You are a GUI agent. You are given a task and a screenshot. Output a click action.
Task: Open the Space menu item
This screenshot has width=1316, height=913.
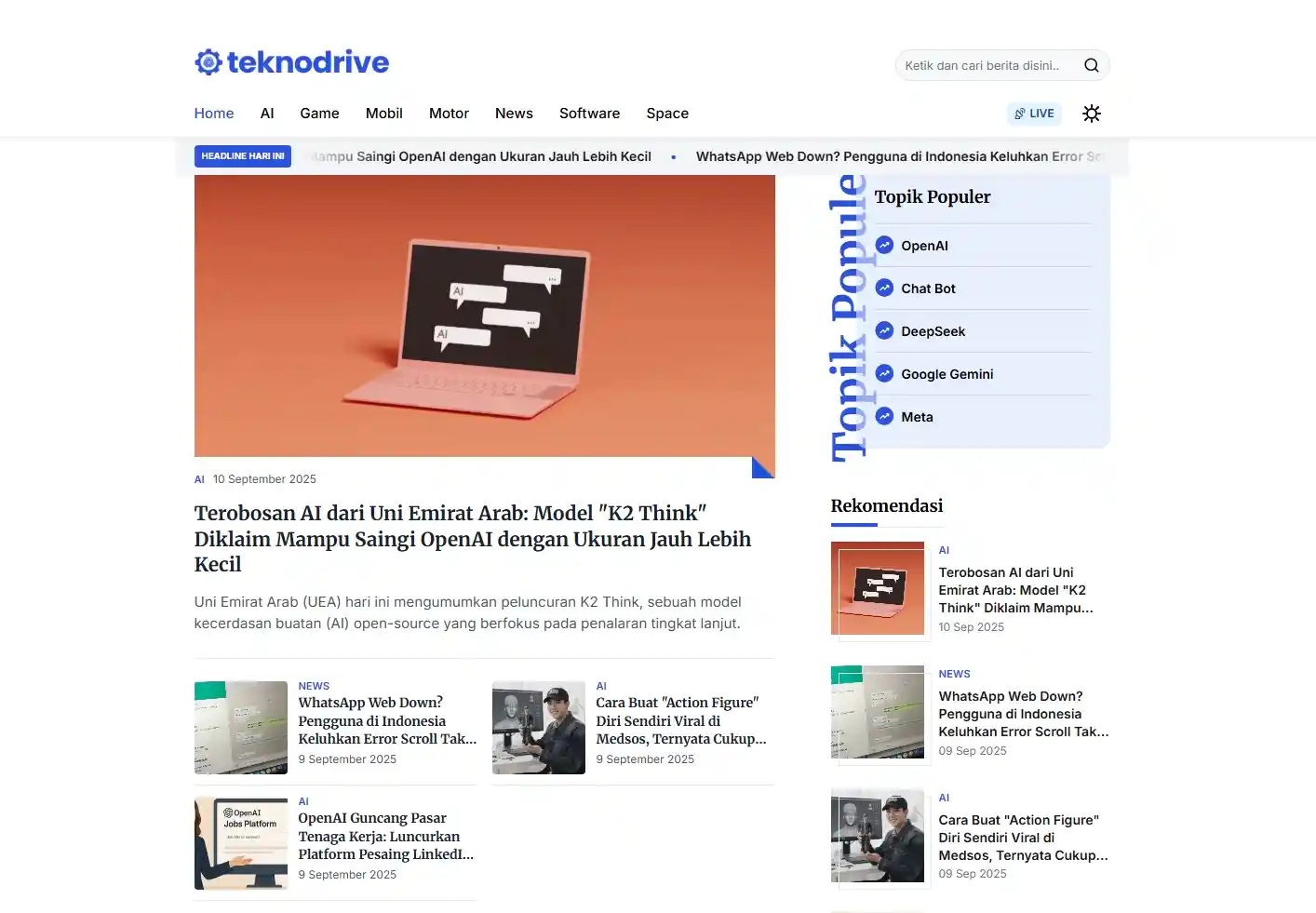(x=667, y=114)
